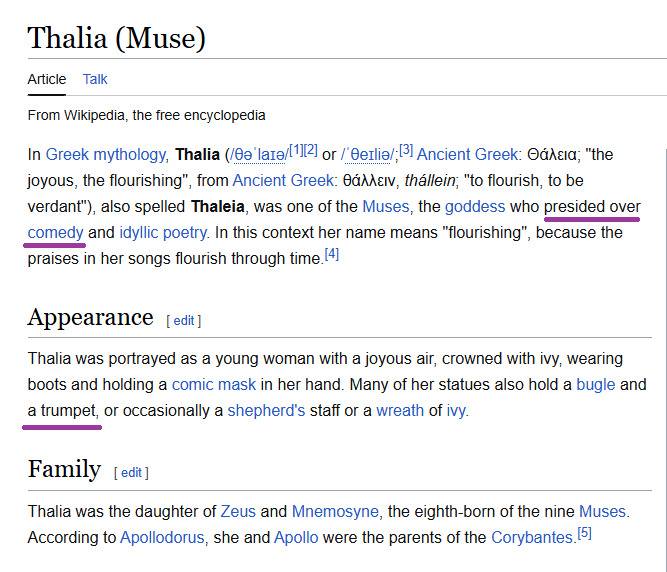
Task: Open the Greek mythology link
Action: click(106, 154)
